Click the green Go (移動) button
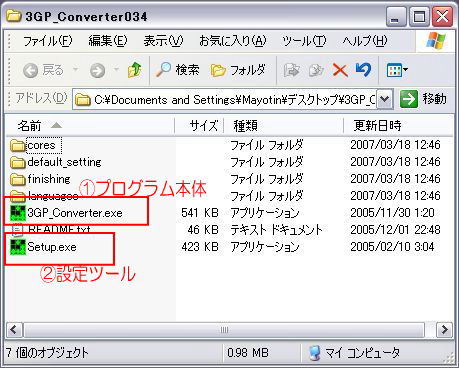The width and height of the screenshot is (459, 368). click(x=423, y=99)
